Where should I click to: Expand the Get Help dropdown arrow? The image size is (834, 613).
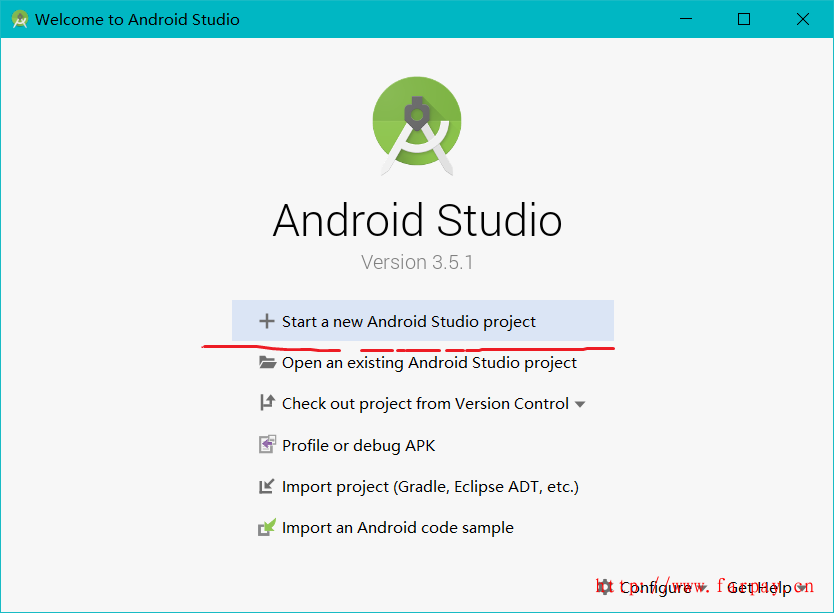click(x=801, y=588)
